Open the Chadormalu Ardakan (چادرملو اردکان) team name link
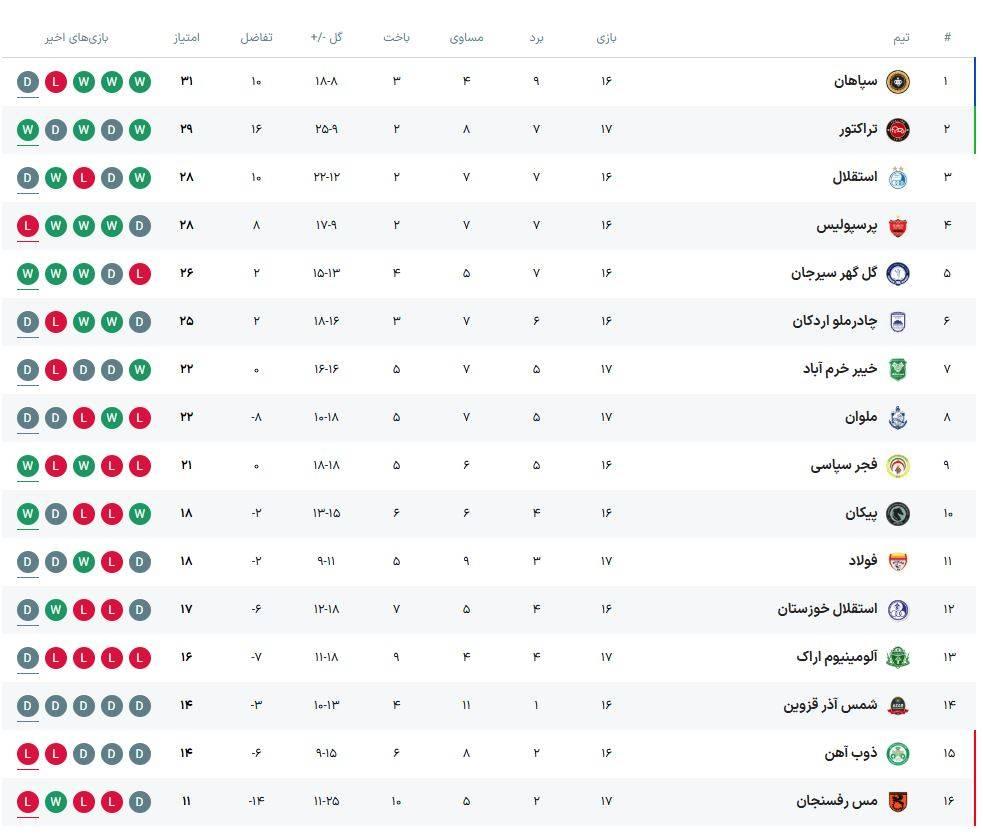This screenshot has width=983, height=838. (x=834, y=321)
